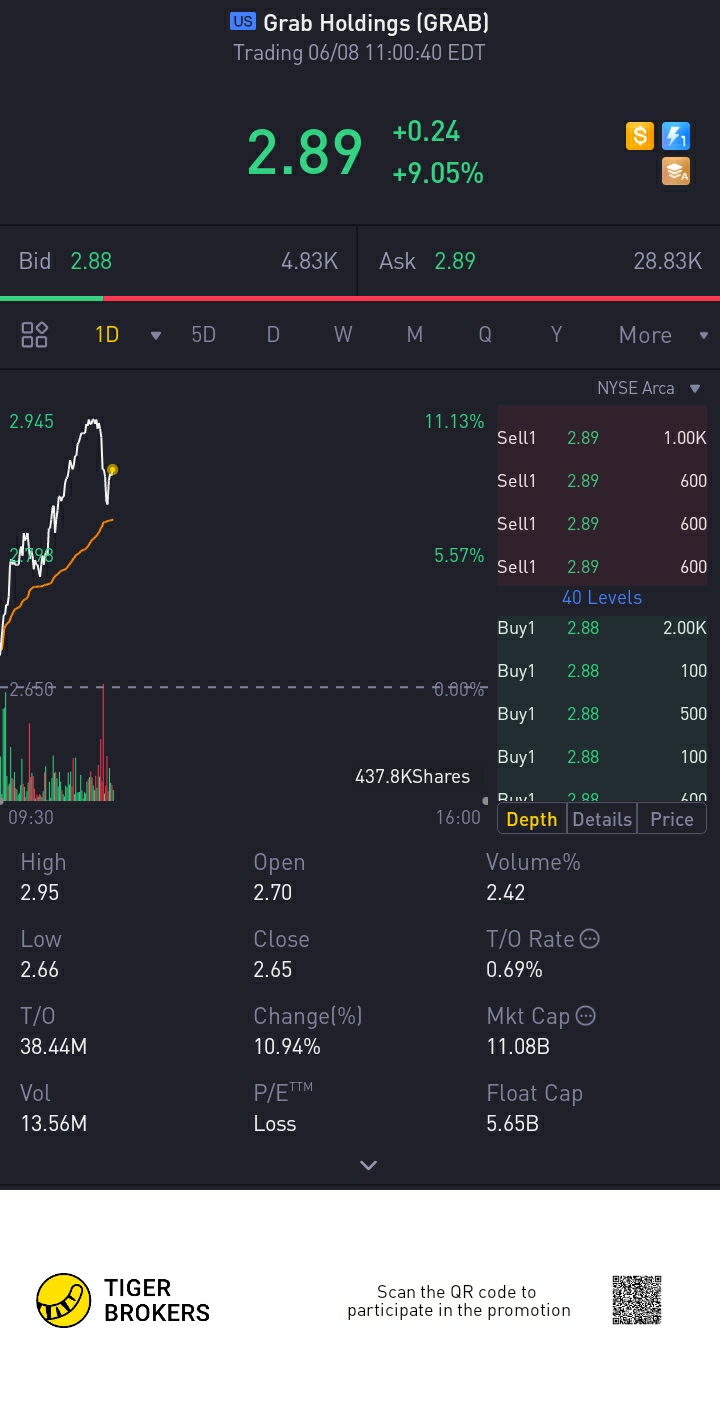Viewport: 720px width, 1411px height.
Task: Tap the Float Cap 5.65B value
Action: pyautogui.click(x=513, y=1123)
